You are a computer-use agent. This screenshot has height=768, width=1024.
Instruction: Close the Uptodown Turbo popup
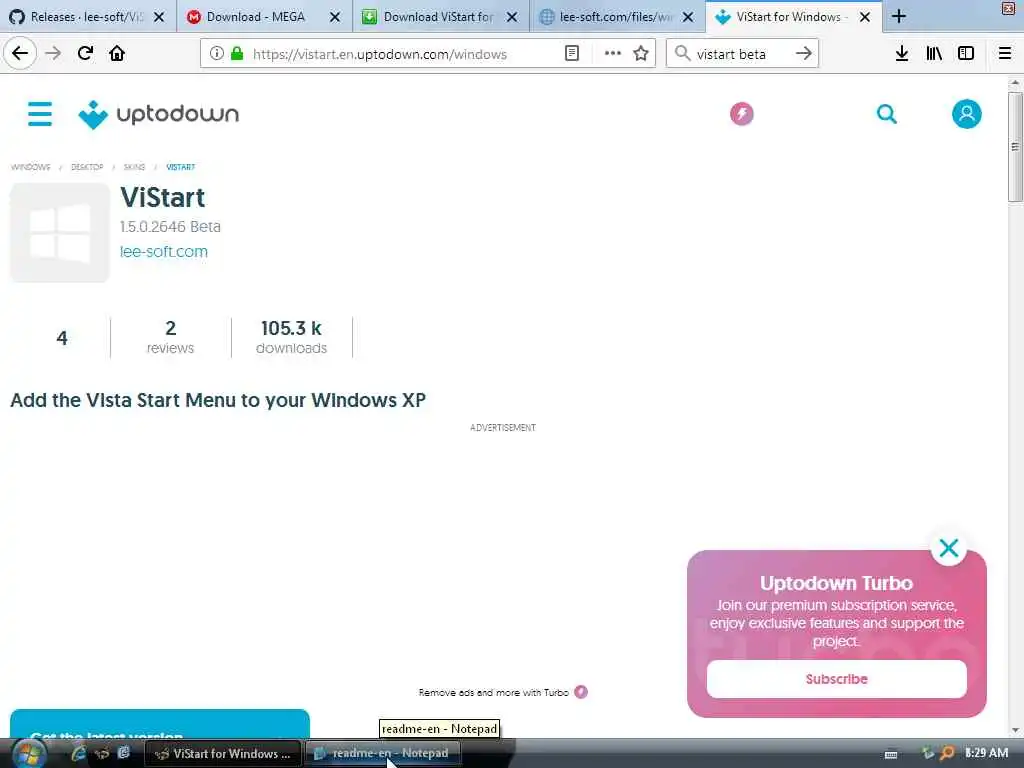pos(948,548)
